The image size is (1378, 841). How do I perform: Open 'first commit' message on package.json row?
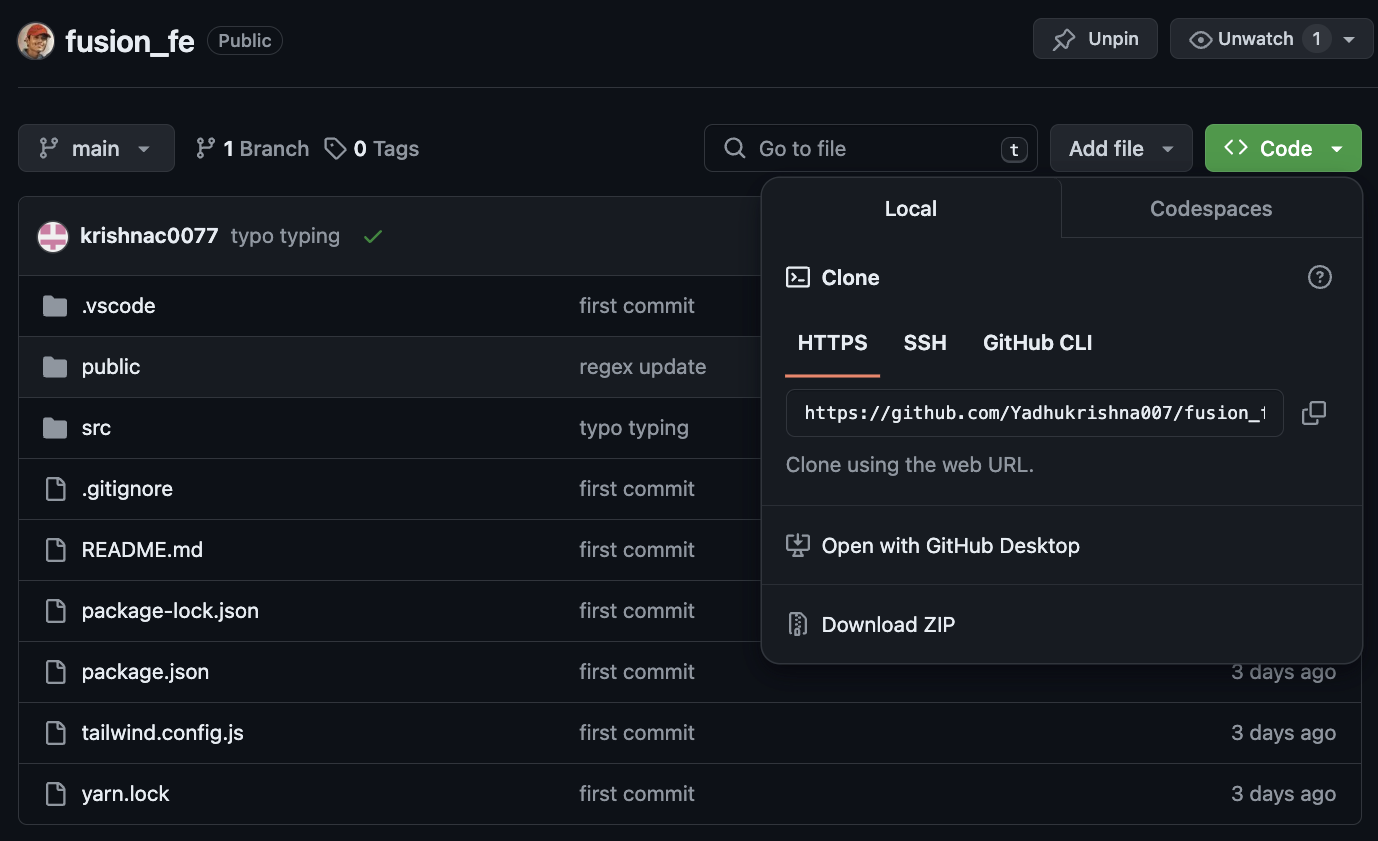coord(637,672)
